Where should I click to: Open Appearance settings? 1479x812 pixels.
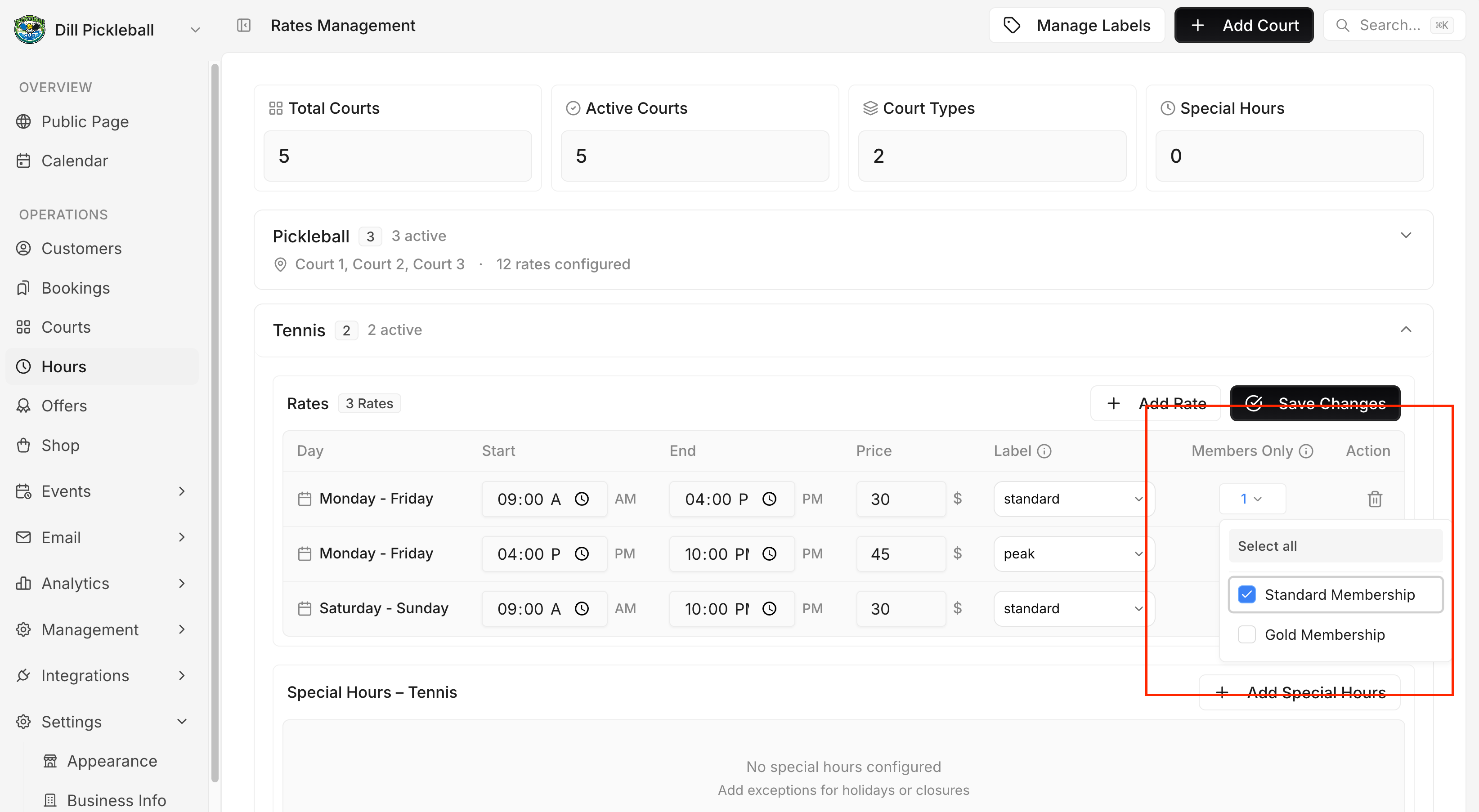pos(112,761)
